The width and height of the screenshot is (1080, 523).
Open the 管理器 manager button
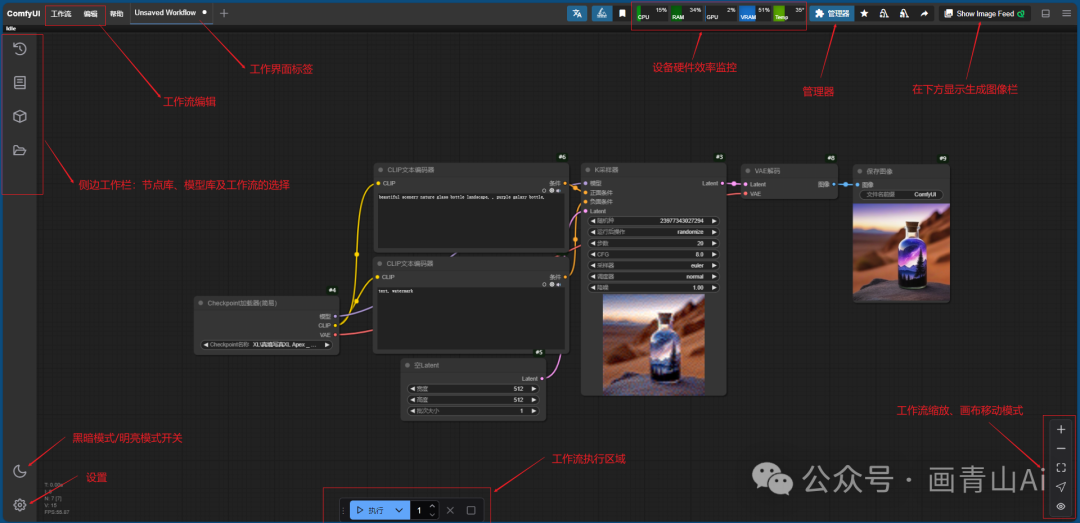[832, 13]
